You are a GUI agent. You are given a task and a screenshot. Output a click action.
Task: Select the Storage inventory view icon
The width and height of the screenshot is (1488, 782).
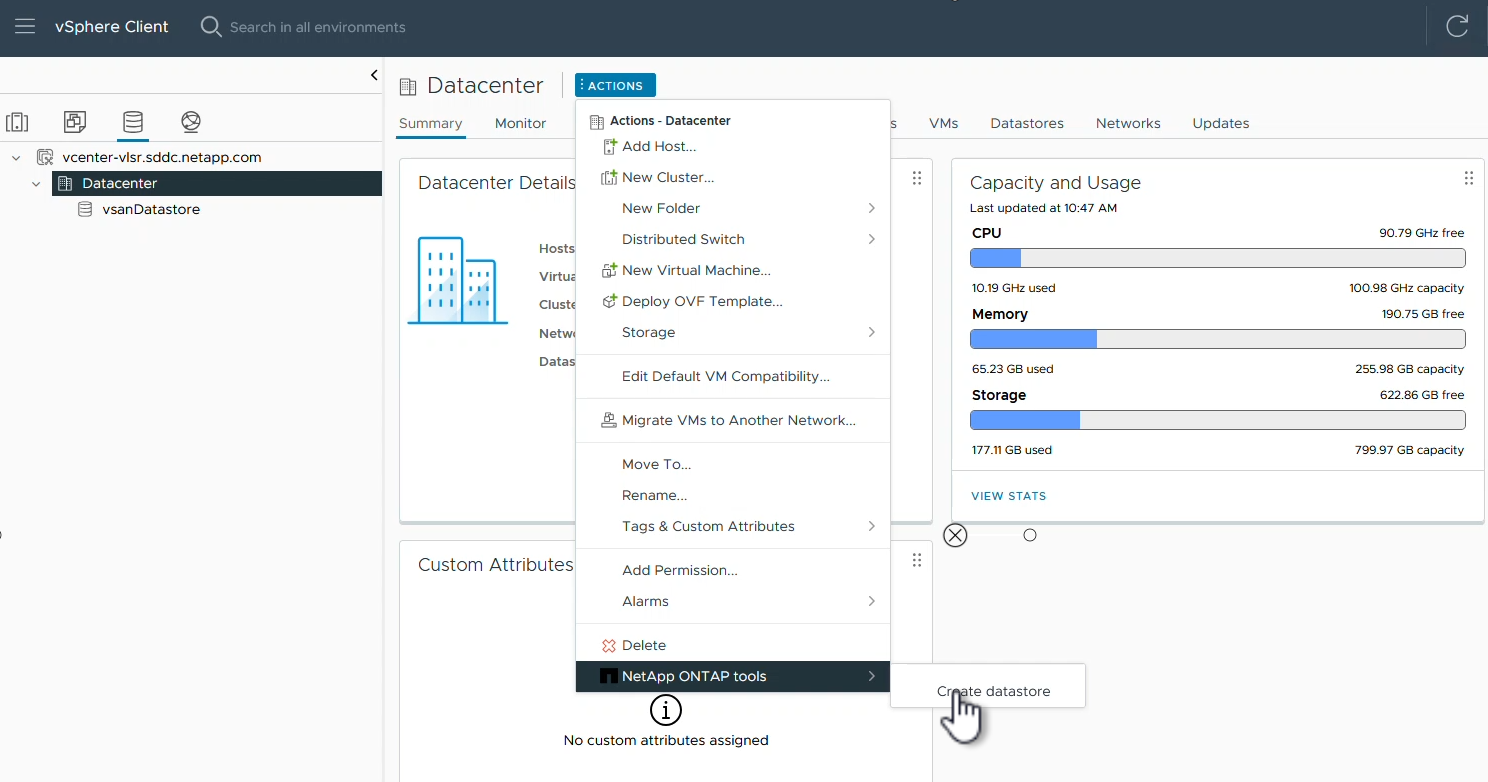132,122
